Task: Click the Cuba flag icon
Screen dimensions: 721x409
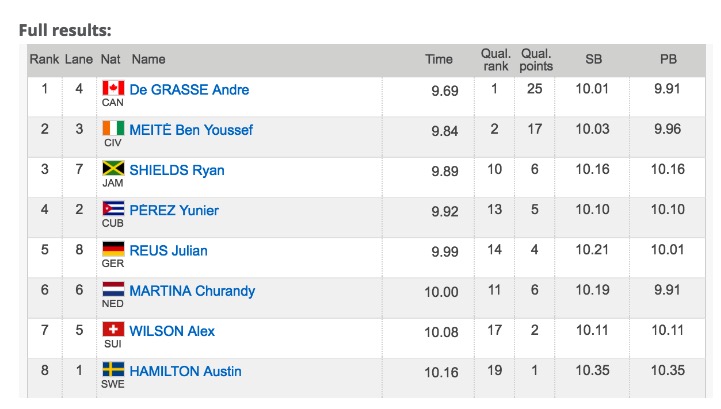Action: point(113,208)
